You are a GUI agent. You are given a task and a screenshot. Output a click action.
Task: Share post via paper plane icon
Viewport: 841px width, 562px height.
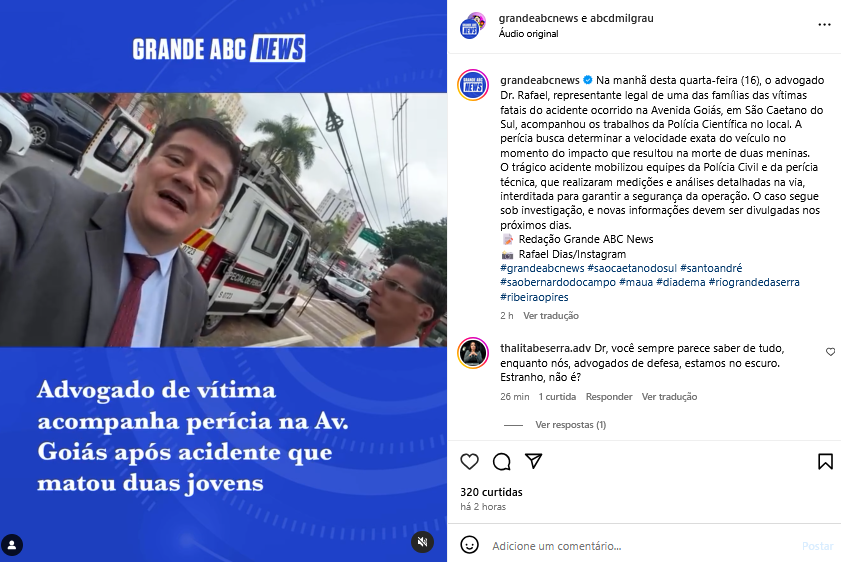click(534, 461)
